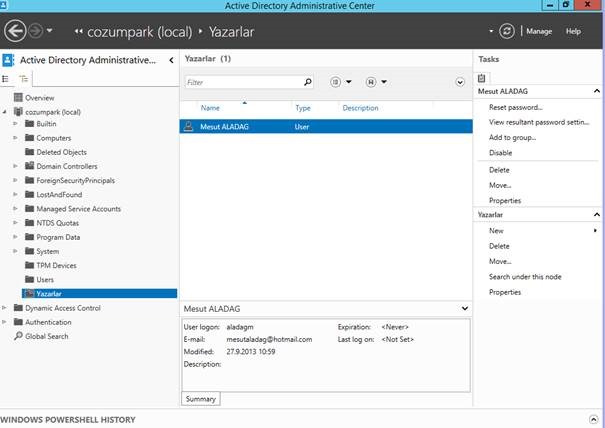
Task: Click Delete under Yazarlar tasks
Action: [499, 246]
